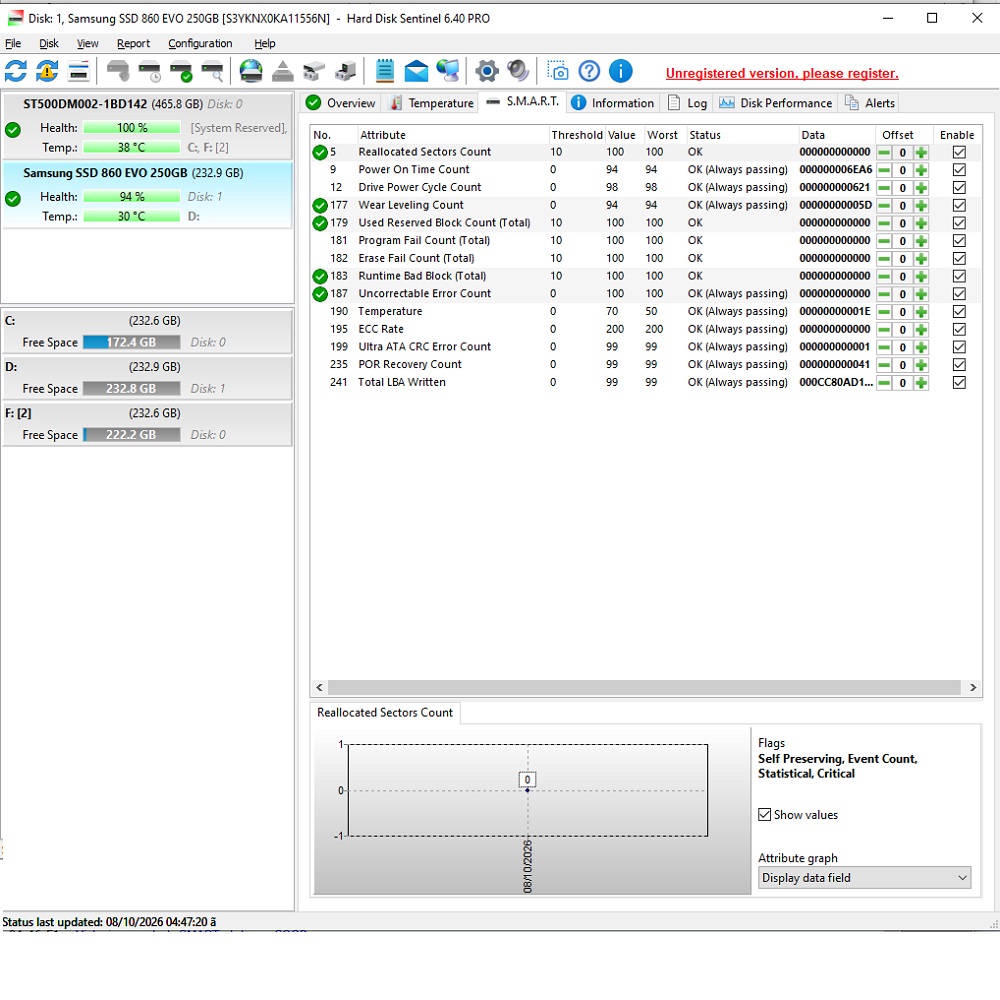Click the eject triangle disk icon
Viewport: 1000px width, 1000px height.
(x=283, y=71)
